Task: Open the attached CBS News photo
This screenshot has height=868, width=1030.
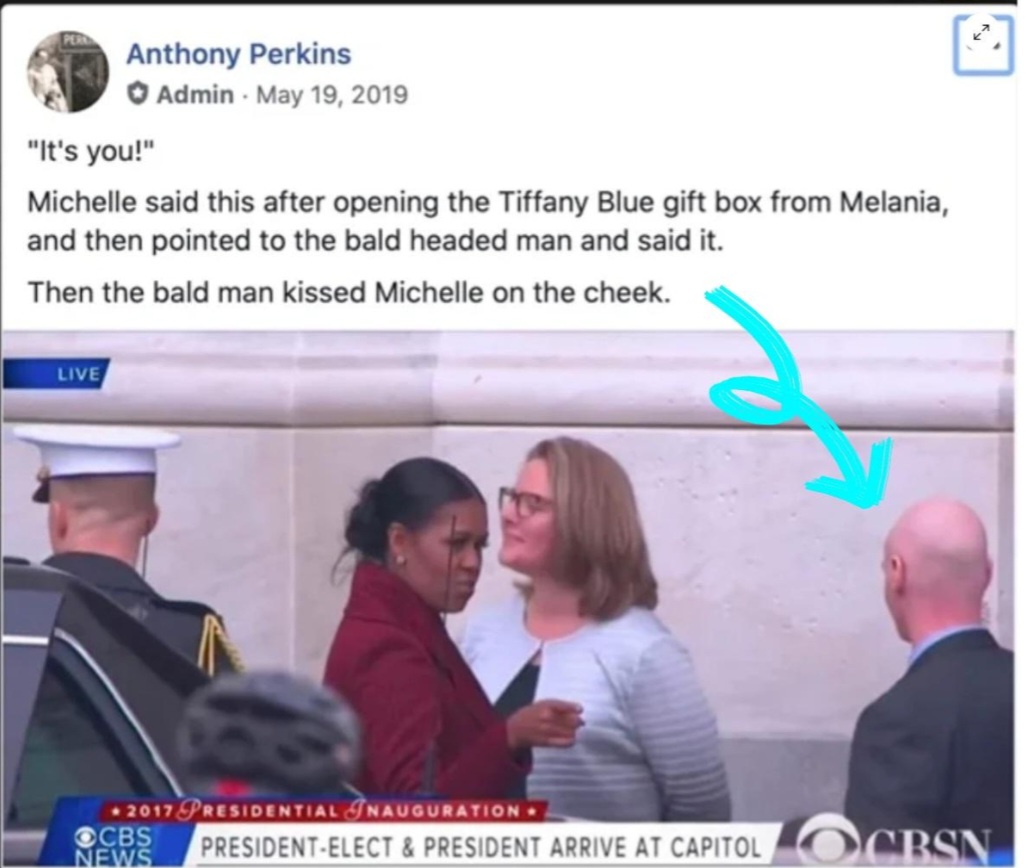Action: [506, 599]
